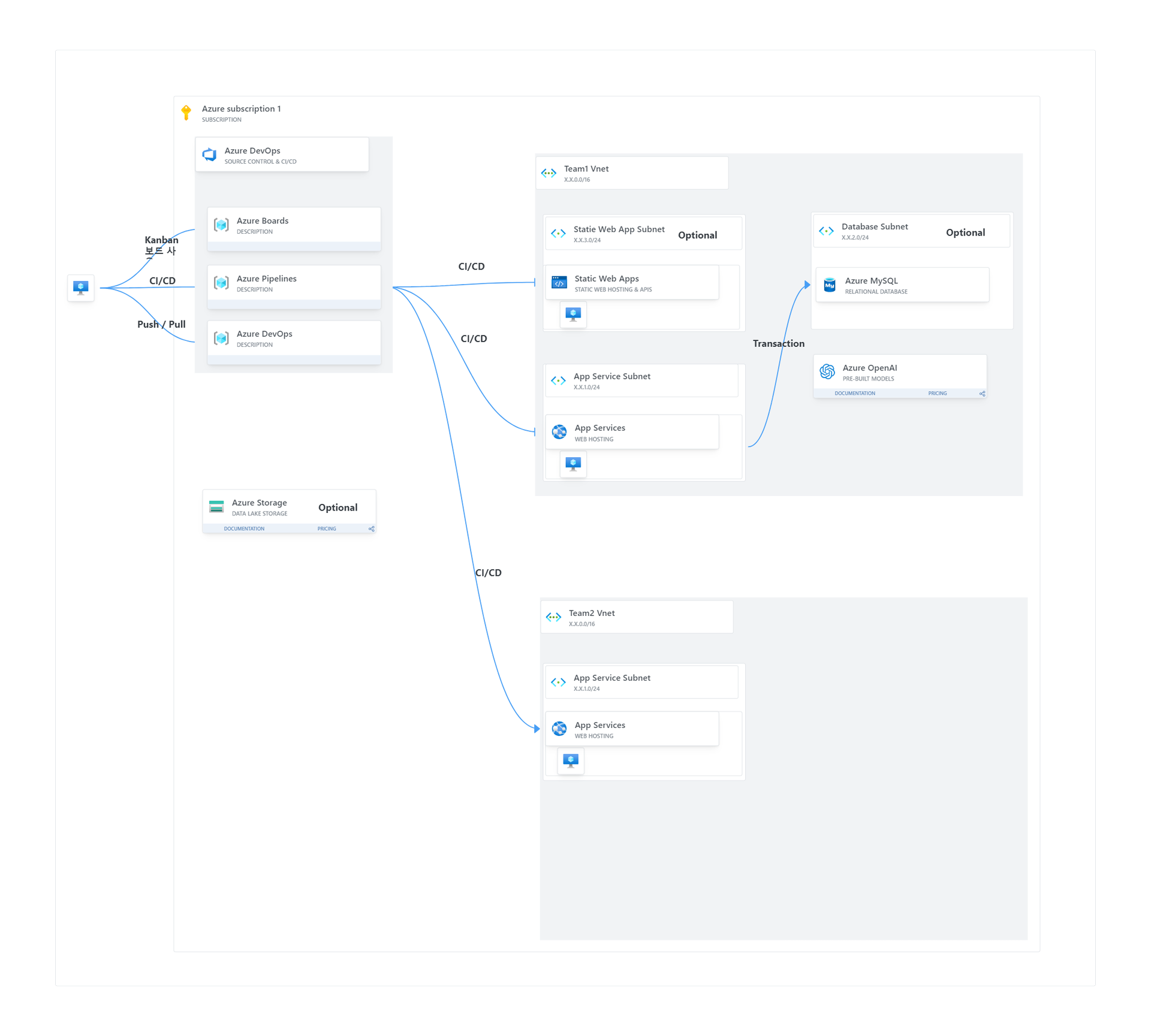Viewport: 1151px width, 1036px height.
Task: Click 'Optional' label on Azure Storage card
Action: (338, 508)
